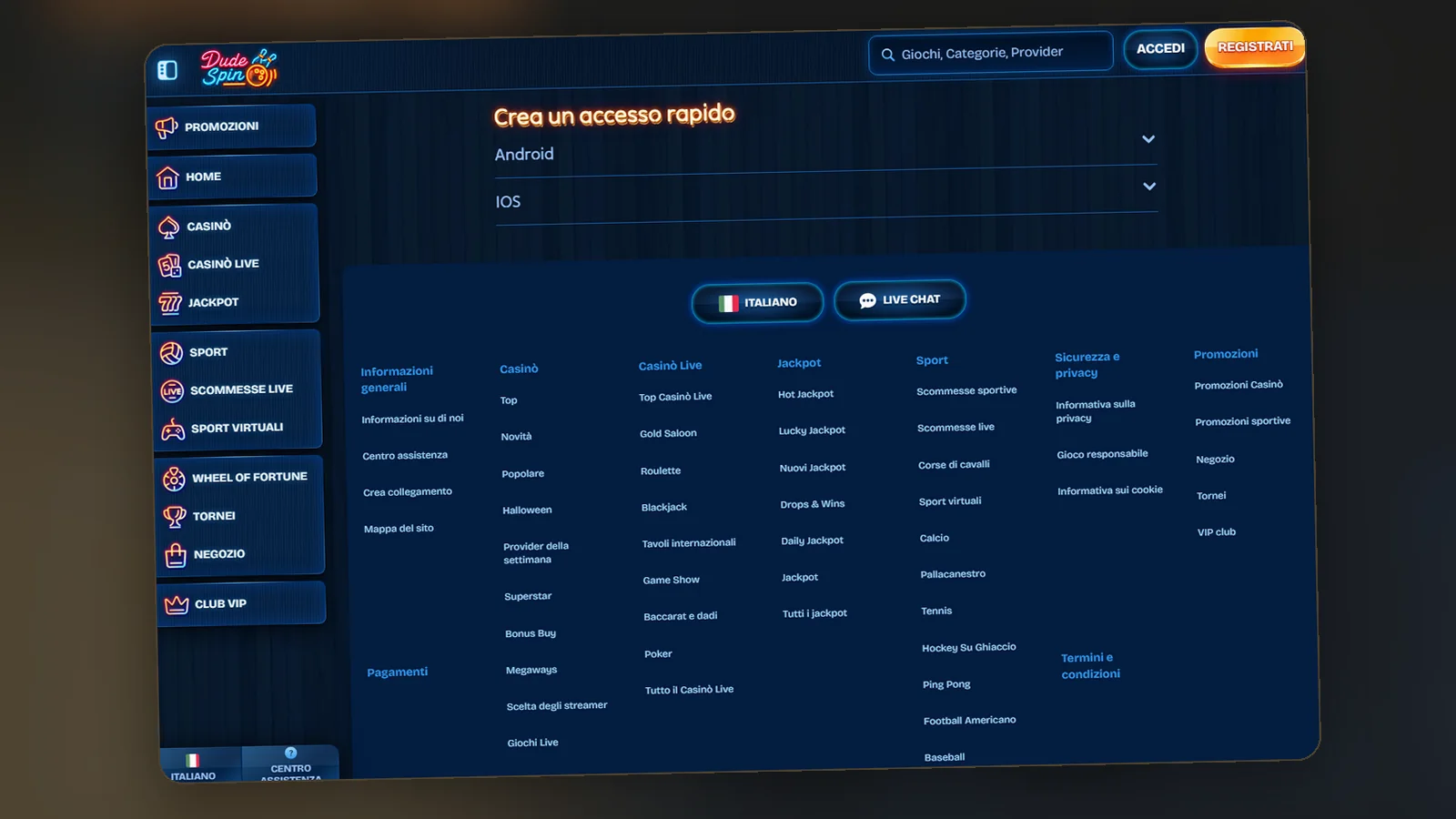Click the Casinò Live cards icon
The width and height of the screenshot is (1456, 819).
coord(169,265)
